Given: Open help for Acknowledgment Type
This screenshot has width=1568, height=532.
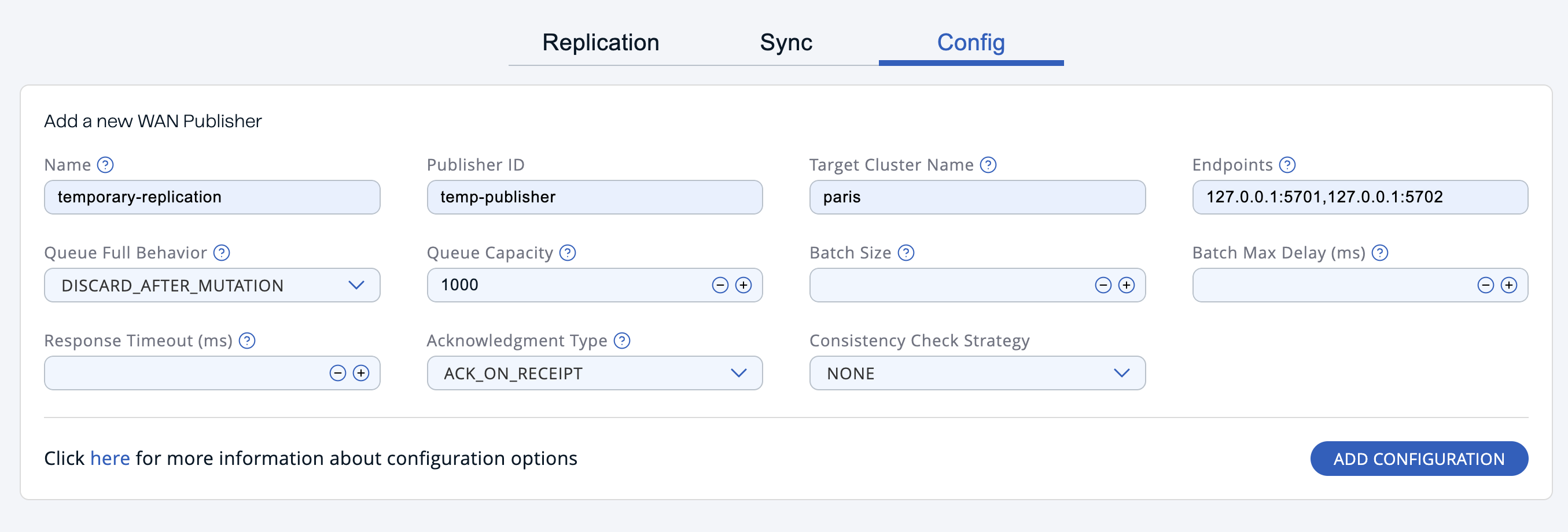Looking at the screenshot, I should pos(623,341).
